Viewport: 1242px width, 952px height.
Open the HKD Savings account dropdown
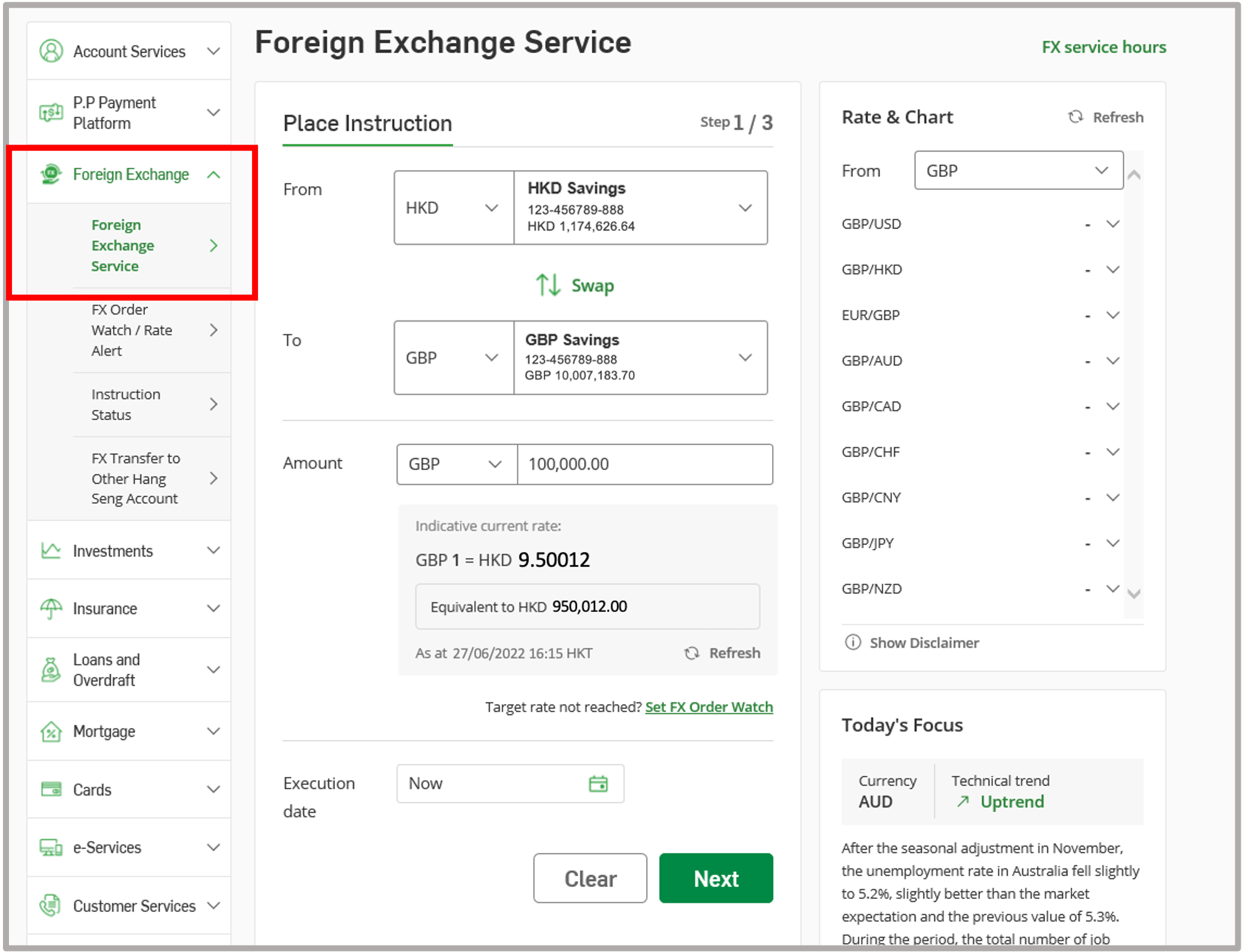click(641, 208)
